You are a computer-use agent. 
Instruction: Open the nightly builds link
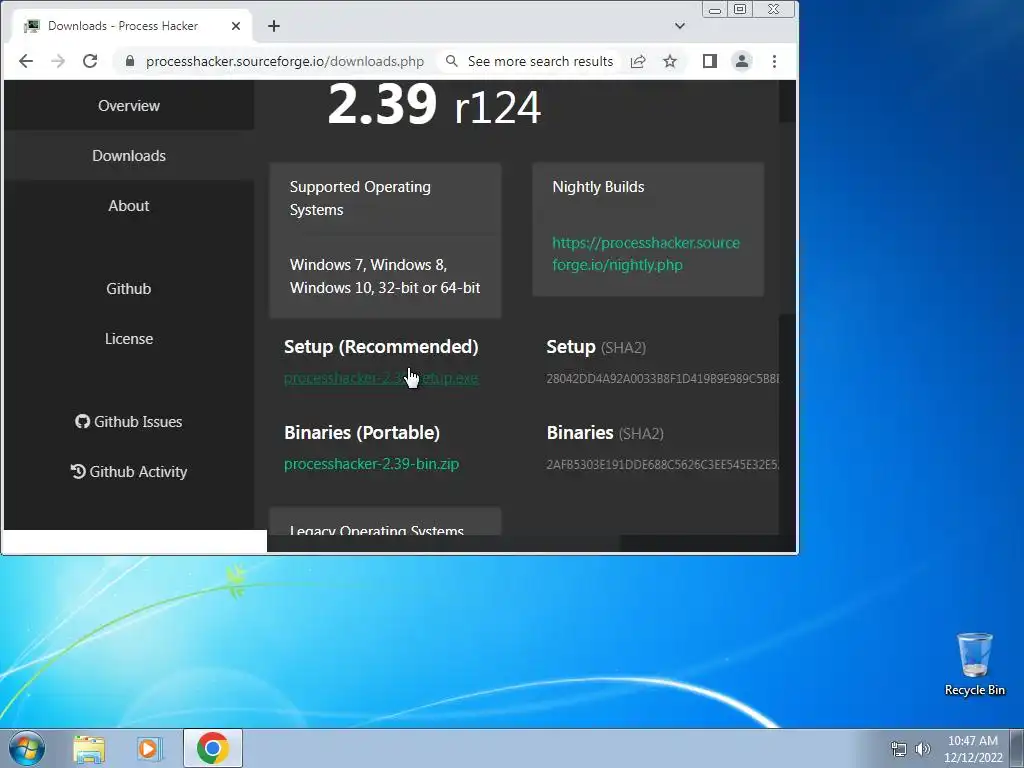646,254
